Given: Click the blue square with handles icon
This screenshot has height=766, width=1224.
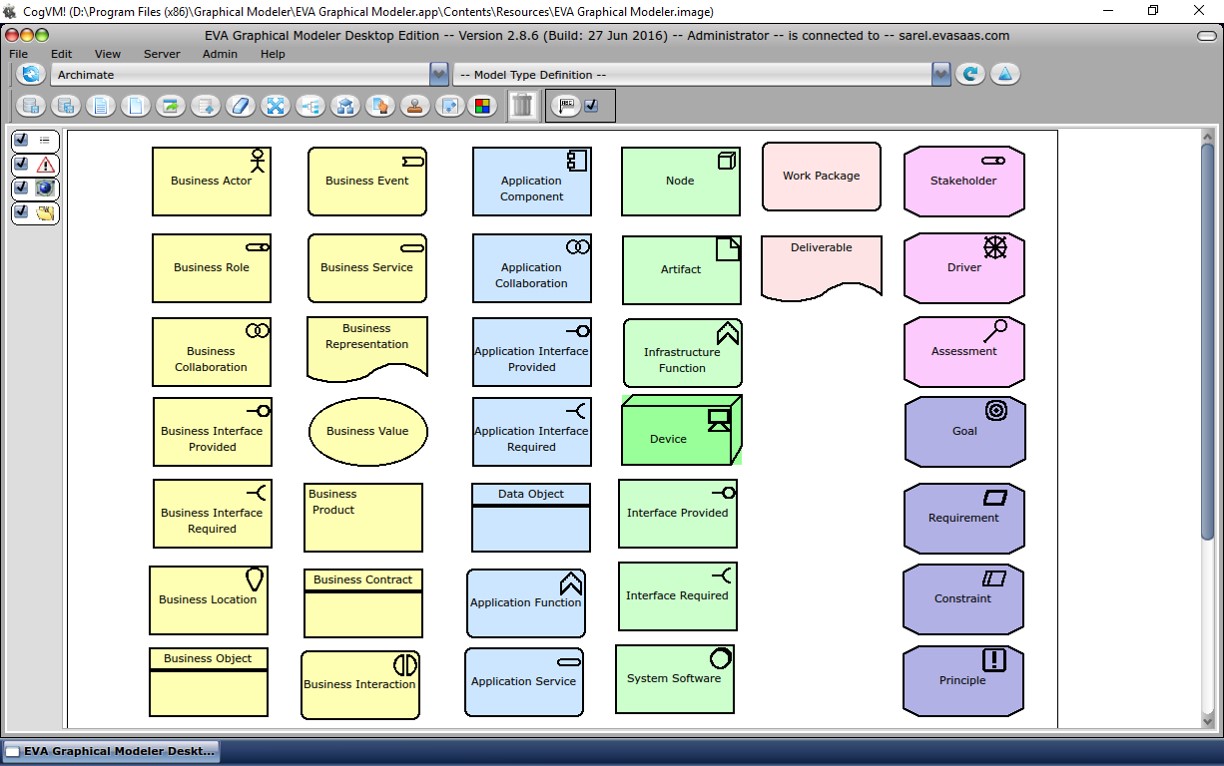Looking at the screenshot, I should click(450, 105).
